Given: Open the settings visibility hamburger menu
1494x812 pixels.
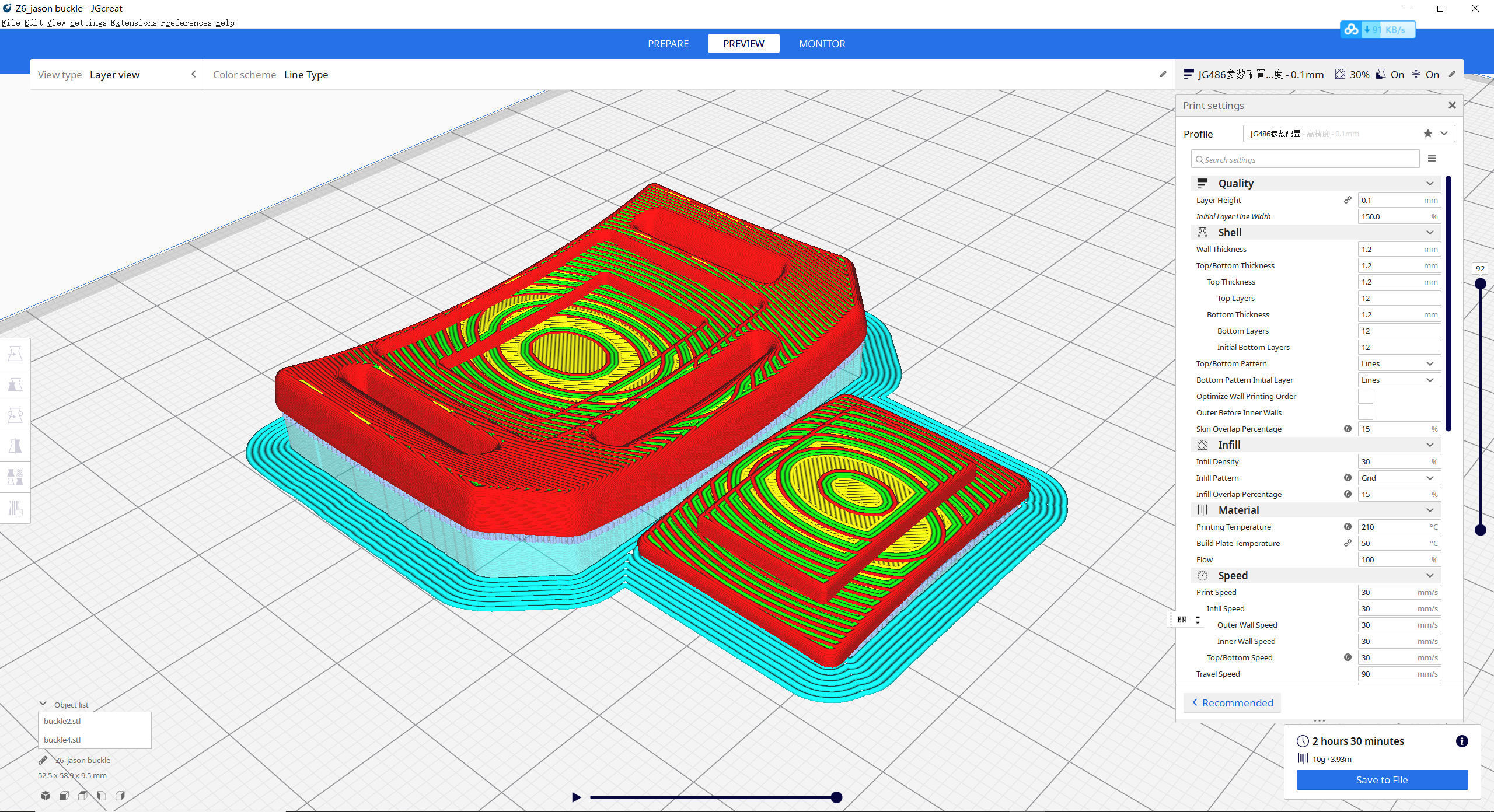Looking at the screenshot, I should click(1432, 159).
